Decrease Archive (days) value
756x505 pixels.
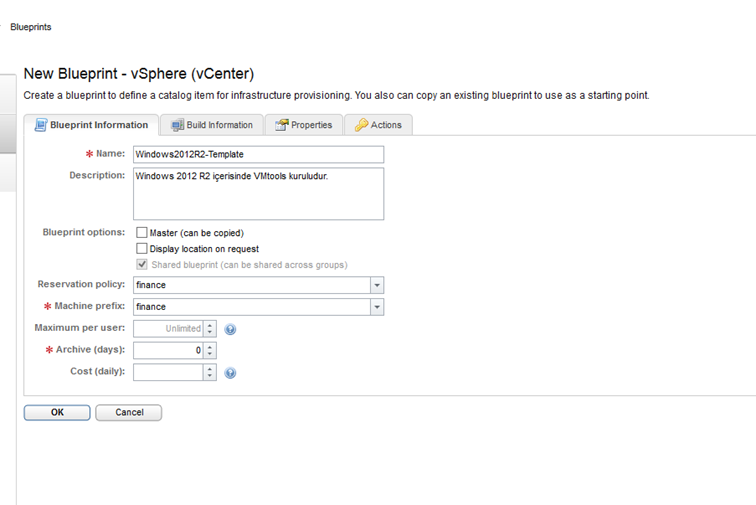tap(210, 354)
